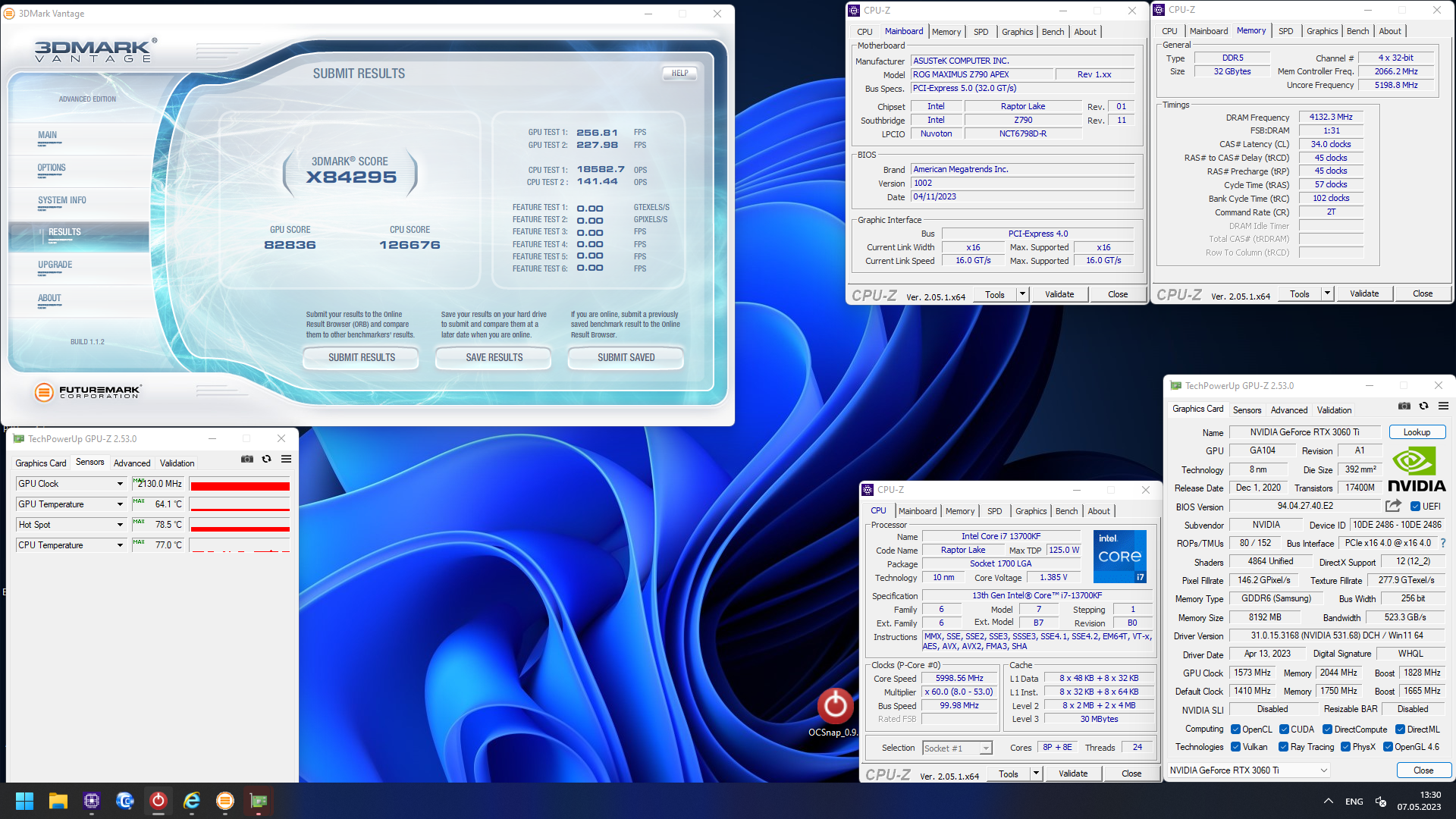Click the BIOS share/export icon in GPU-Z
Viewport: 1456px width, 819px height.
pos(1393,505)
